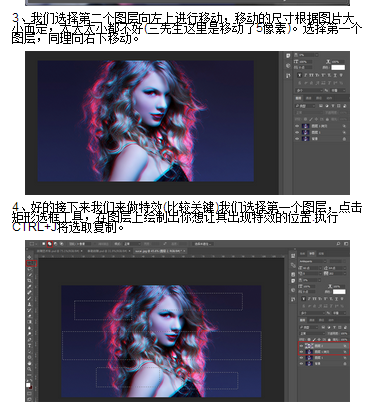Hide the background layer in lower Layers panel

pyautogui.click(x=301, y=364)
